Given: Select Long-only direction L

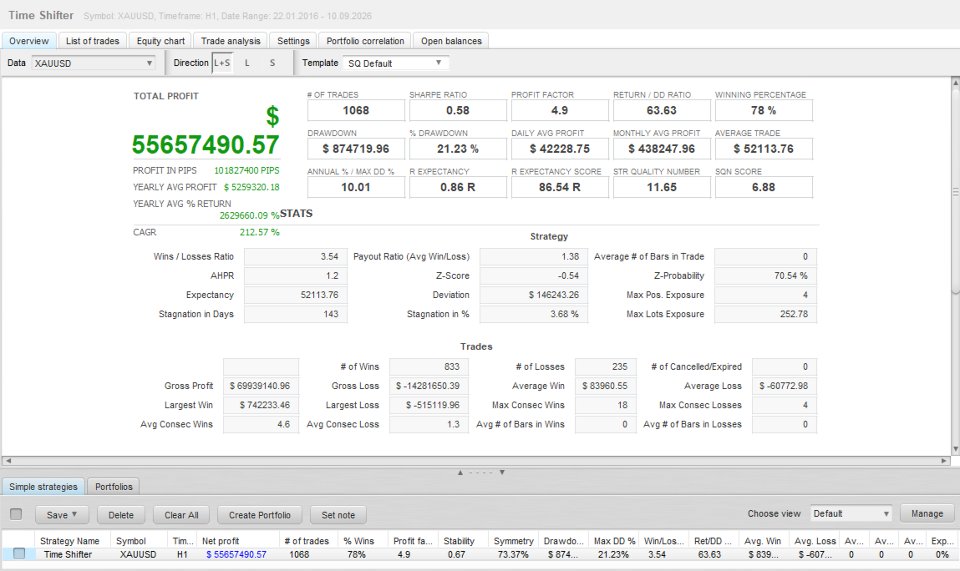Looking at the screenshot, I should pos(247,62).
